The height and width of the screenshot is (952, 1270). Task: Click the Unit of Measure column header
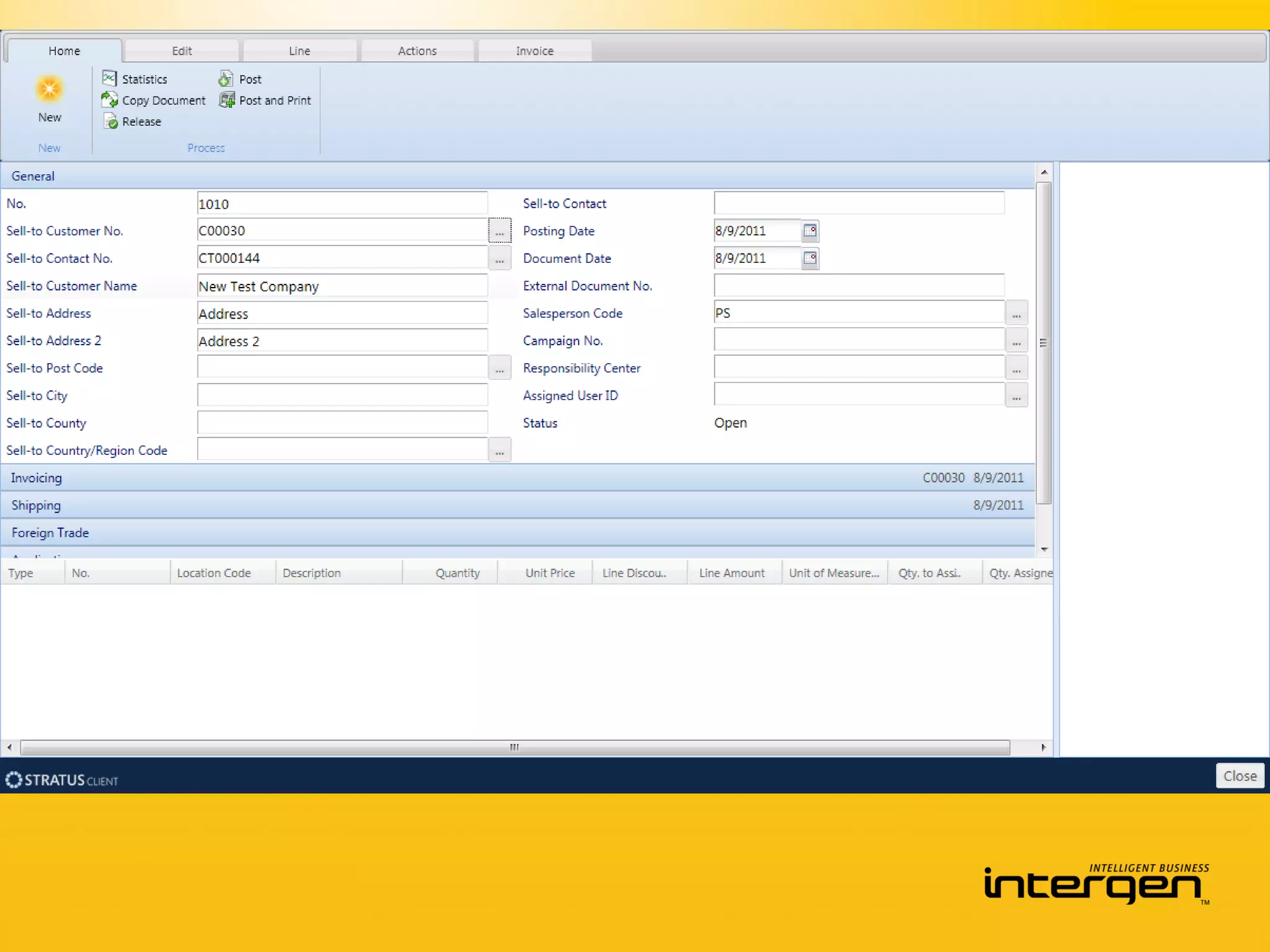click(x=835, y=573)
